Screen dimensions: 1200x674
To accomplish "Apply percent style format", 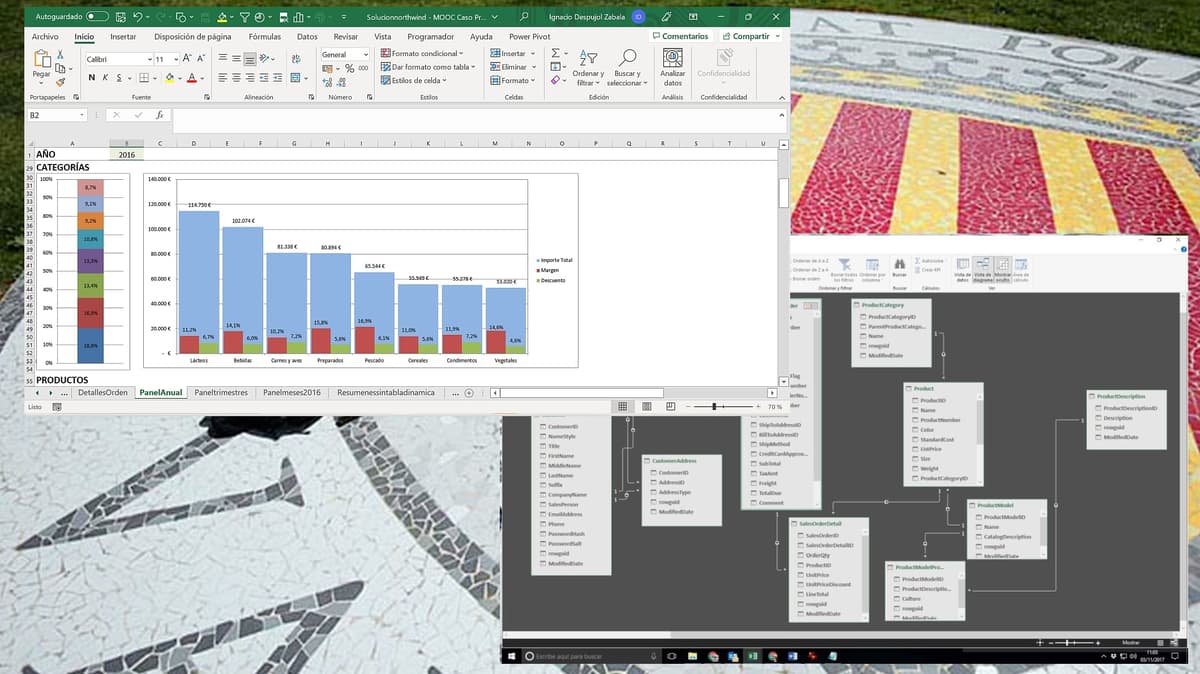I will tap(349, 68).
